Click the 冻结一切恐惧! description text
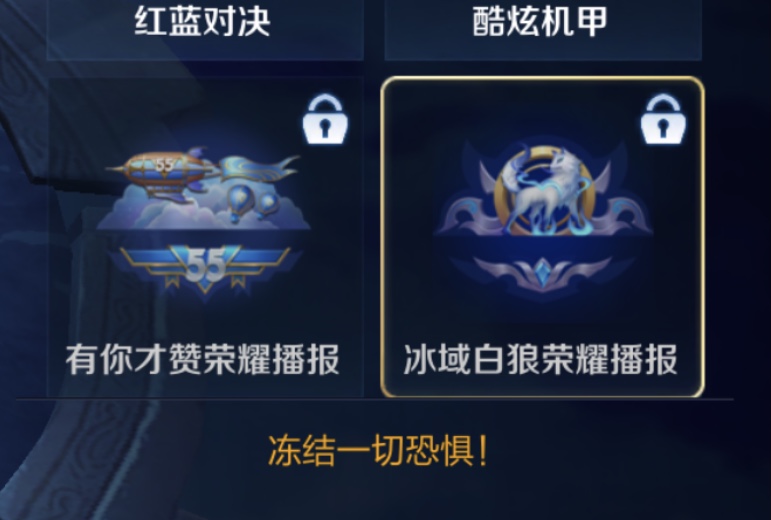Screen dimensions: 771x520 coord(379,450)
